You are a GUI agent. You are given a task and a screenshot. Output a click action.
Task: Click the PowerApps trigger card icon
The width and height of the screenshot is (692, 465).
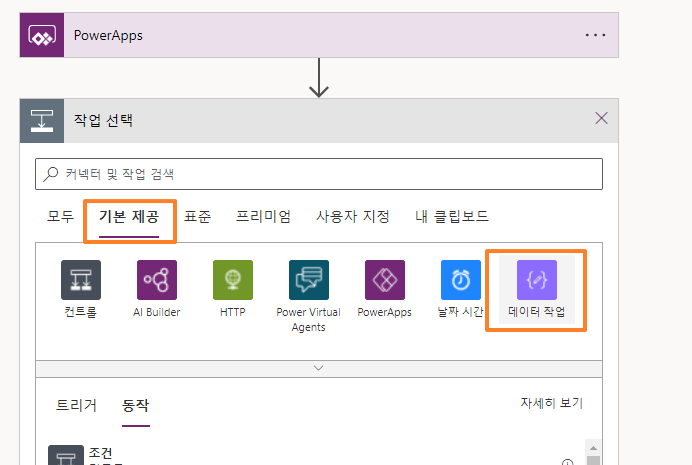coord(42,35)
